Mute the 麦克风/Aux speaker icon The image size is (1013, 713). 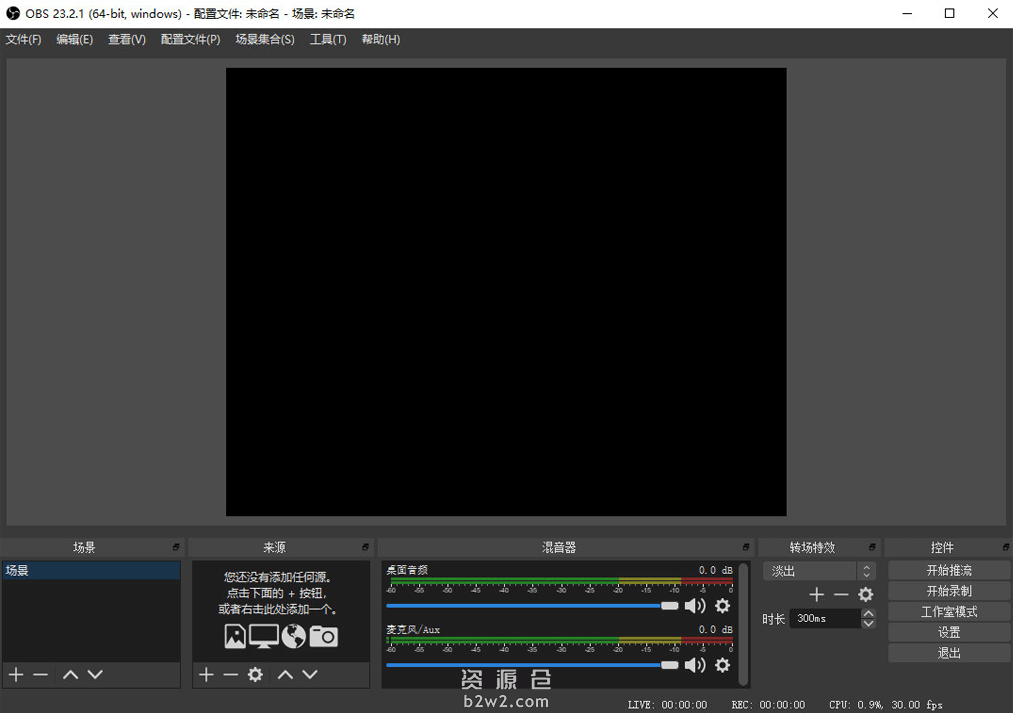[695, 665]
